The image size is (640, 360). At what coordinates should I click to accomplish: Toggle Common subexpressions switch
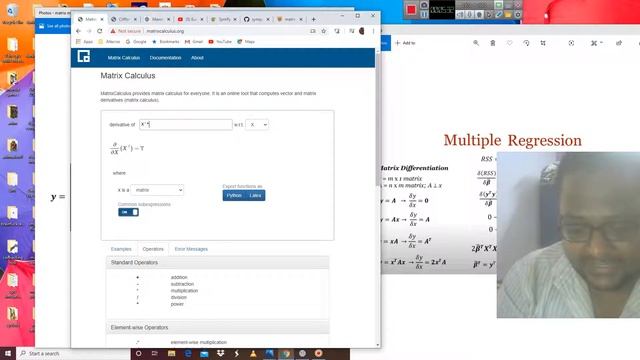click(x=129, y=212)
